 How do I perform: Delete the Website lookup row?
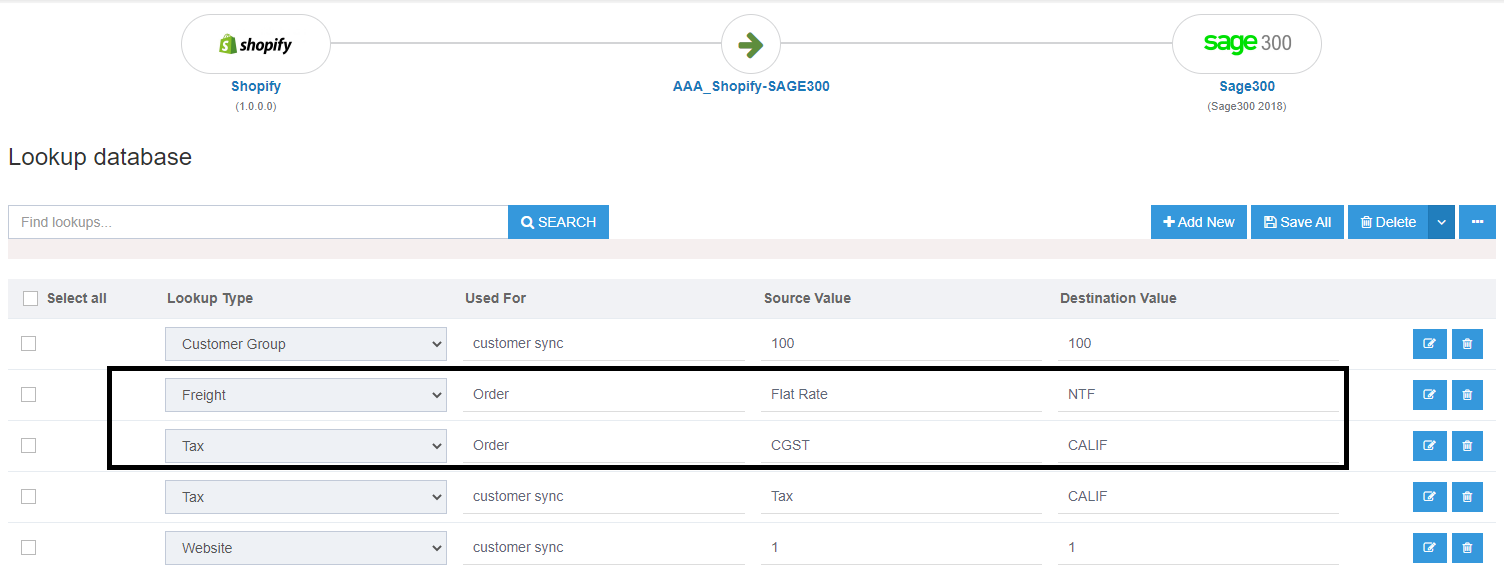[1467, 548]
